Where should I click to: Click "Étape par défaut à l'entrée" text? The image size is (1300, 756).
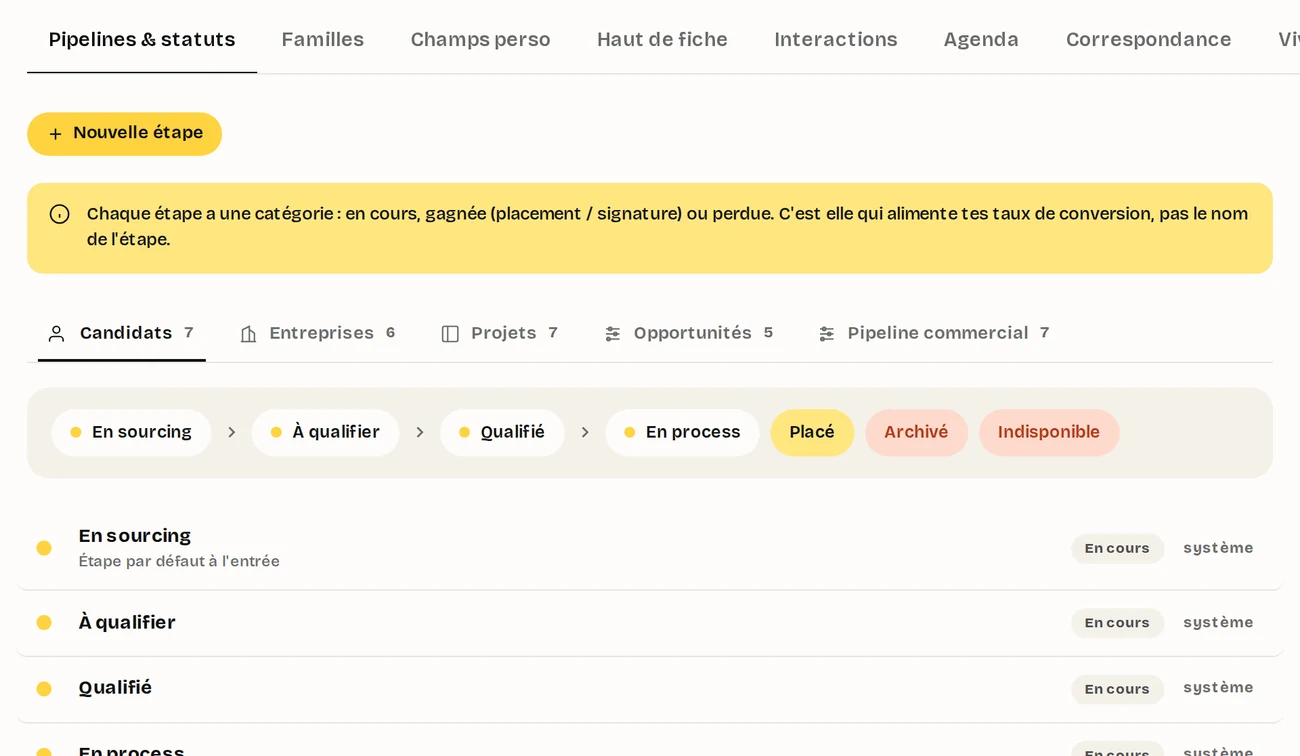point(179,562)
